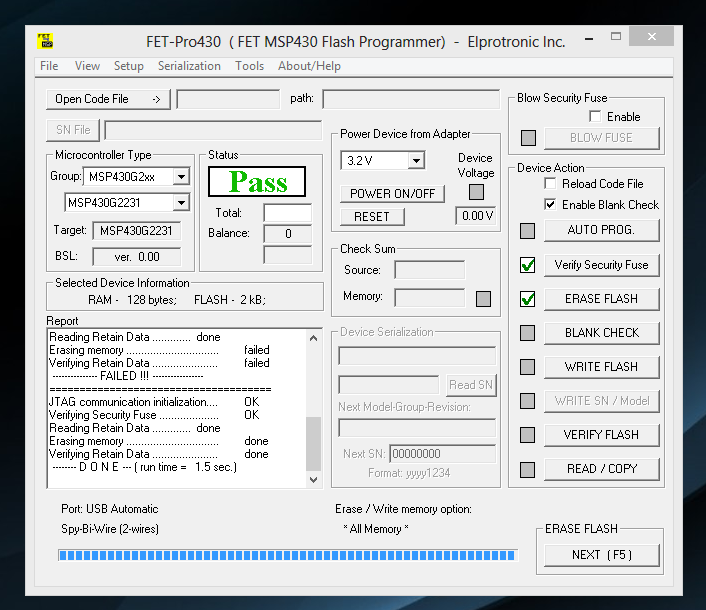Click the Report scrollbar thumb

point(313,443)
